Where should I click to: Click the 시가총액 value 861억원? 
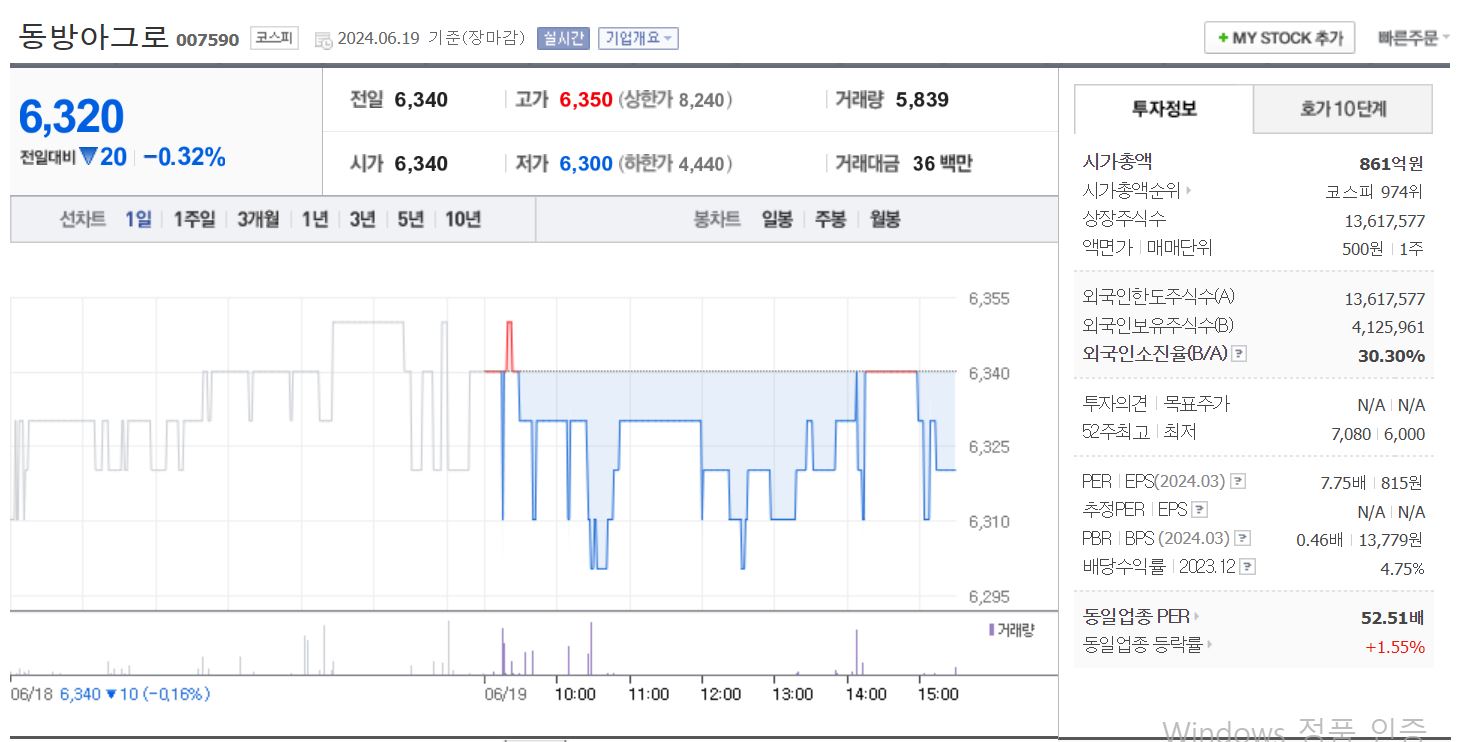pos(1392,164)
